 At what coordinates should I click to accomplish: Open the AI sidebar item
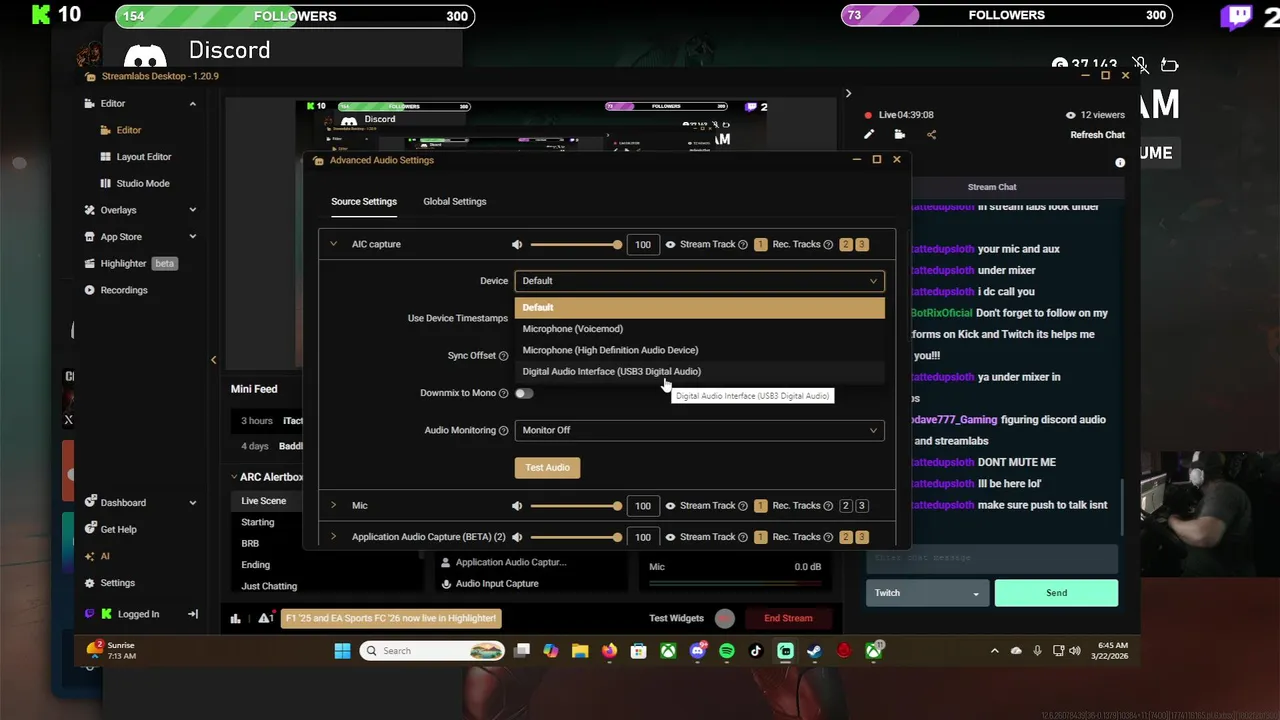click(x=98, y=556)
